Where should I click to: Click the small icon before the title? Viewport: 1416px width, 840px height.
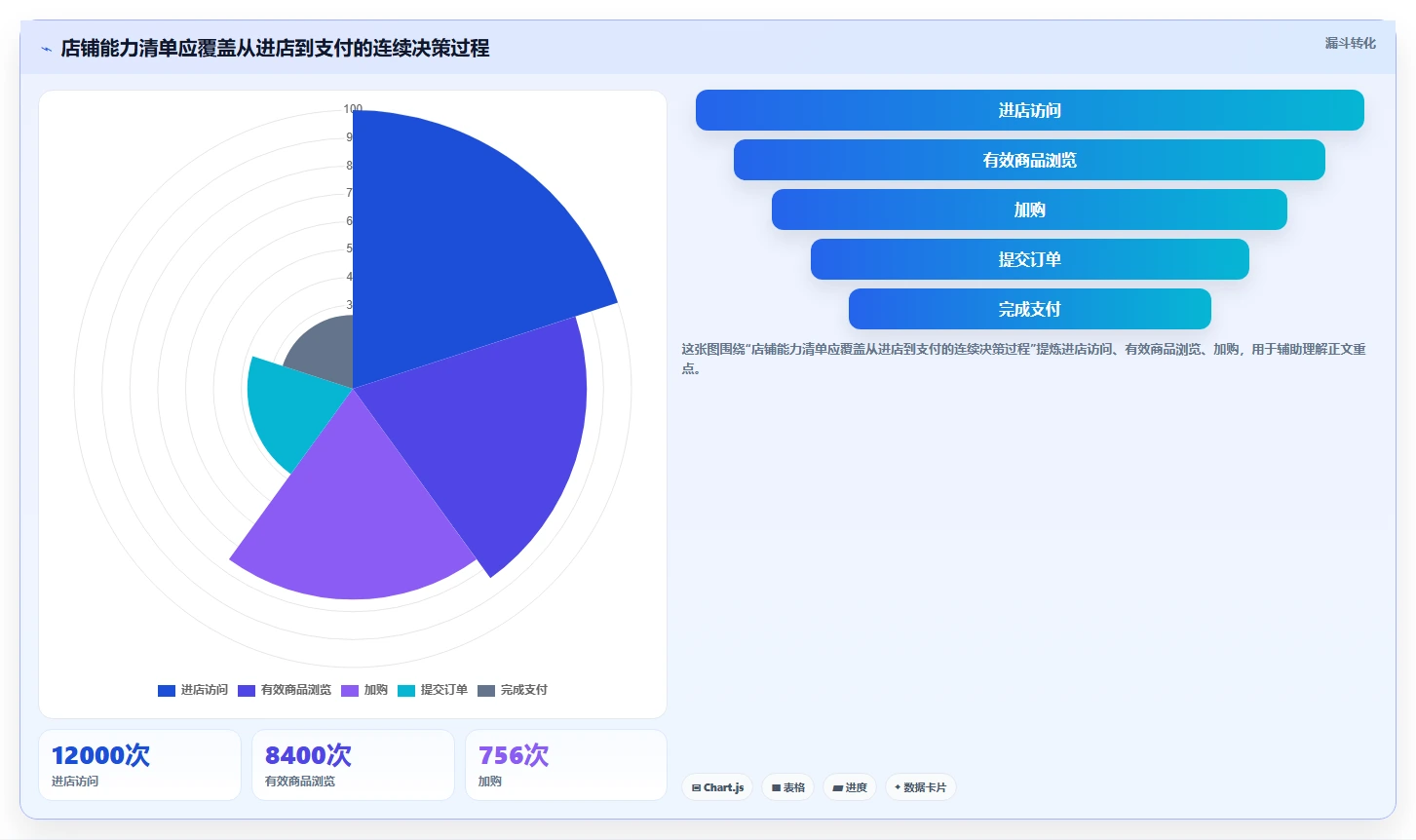tap(46, 49)
